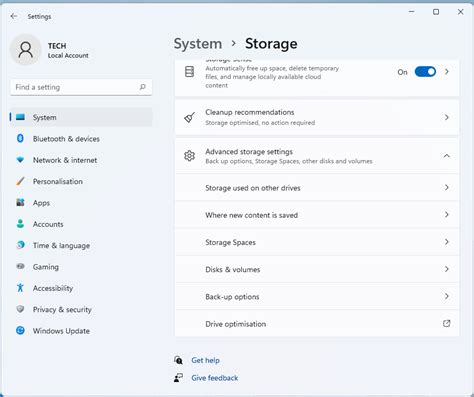The height and width of the screenshot is (397, 474).
Task: Open Drive optimisation row
Action: [x=317, y=324]
